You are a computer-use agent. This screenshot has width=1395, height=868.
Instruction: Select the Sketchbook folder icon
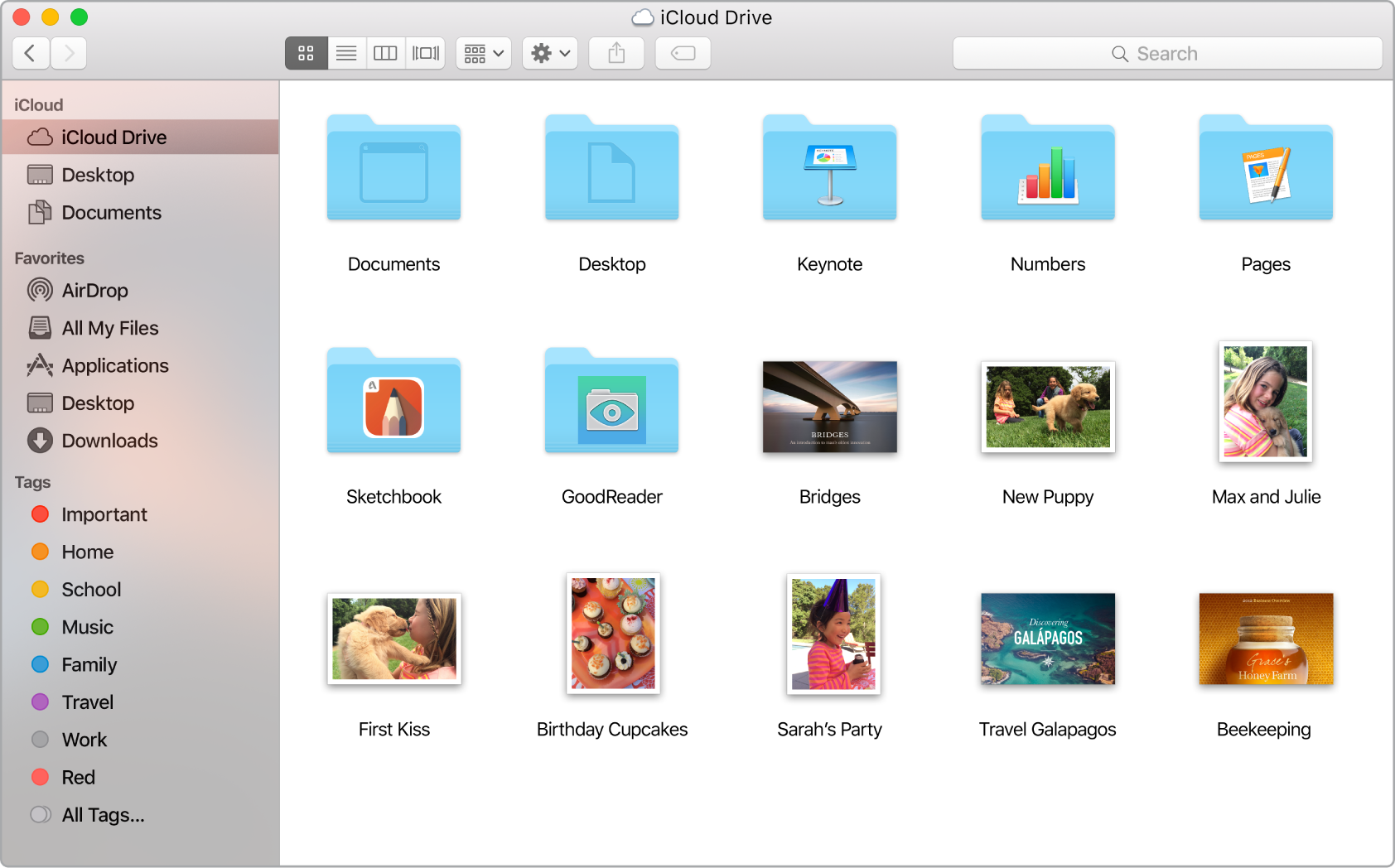tap(393, 401)
